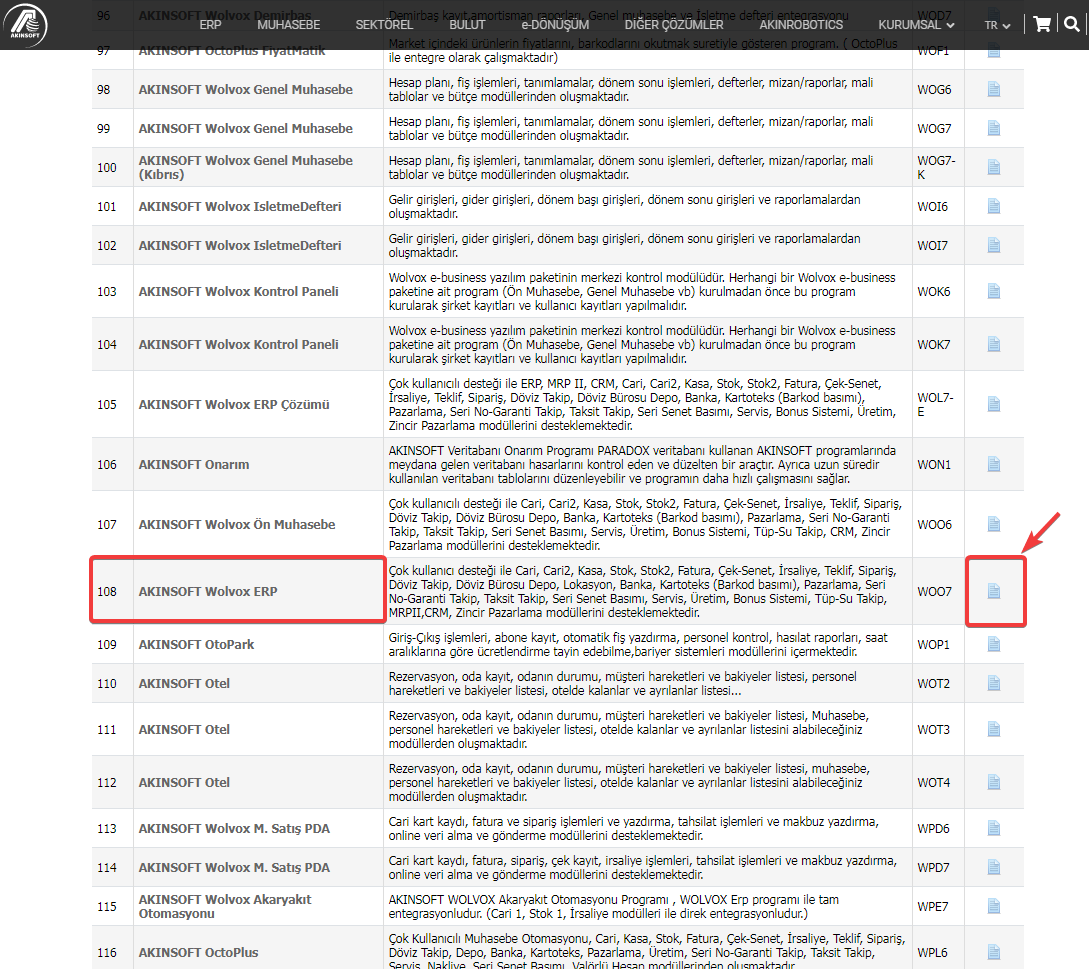Click AKINSOFT Otel in row 112
The width and height of the screenshot is (1089, 969).
tap(184, 783)
